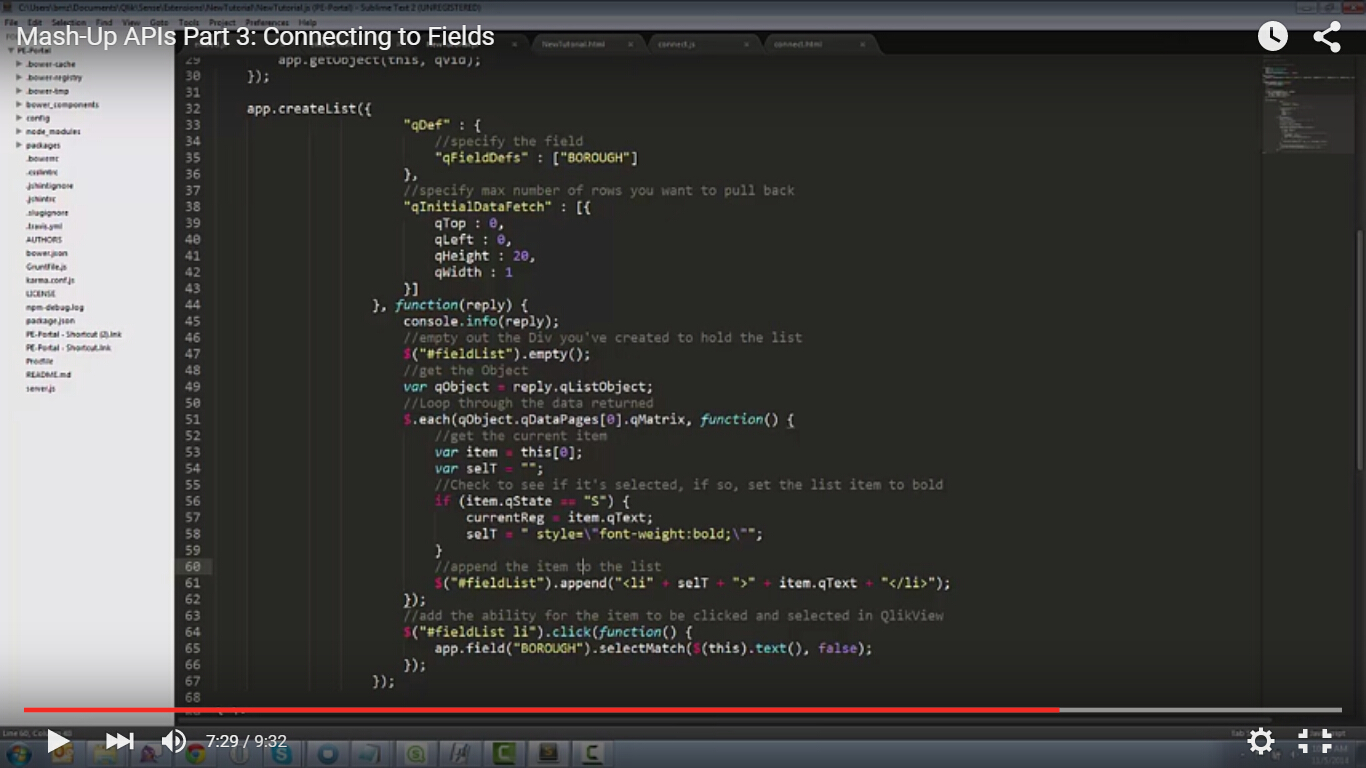Open AUTHORS file in sidebar
This screenshot has height=768, width=1366.
click(44, 239)
